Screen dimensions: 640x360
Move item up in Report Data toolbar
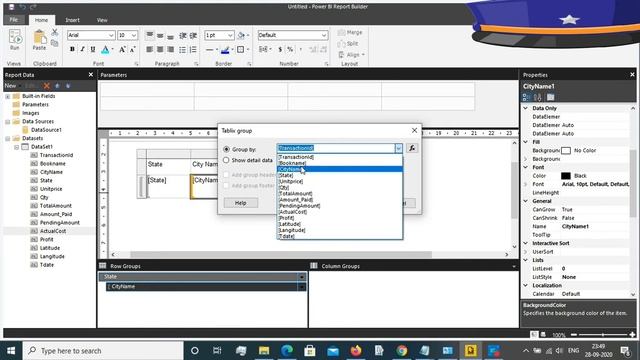57,86
